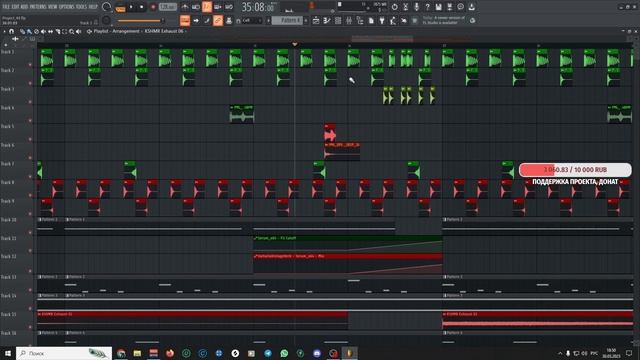Select the playlist Draw pencil tool

pos(22,31)
